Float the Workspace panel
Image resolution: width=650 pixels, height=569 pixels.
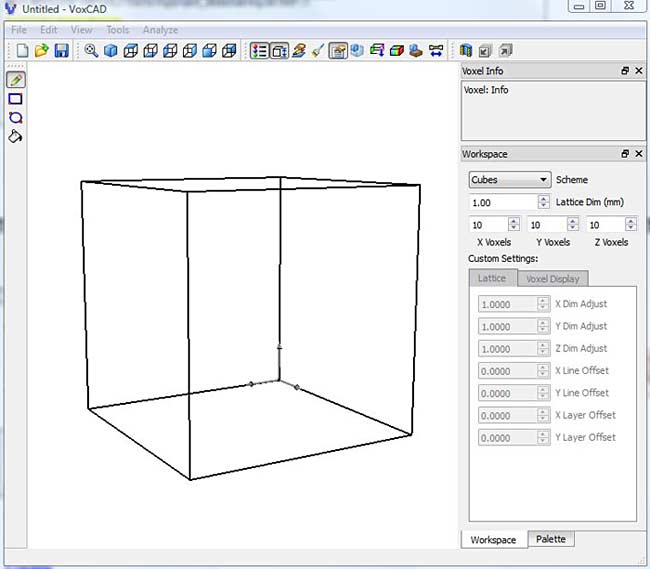click(x=625, y=154)
